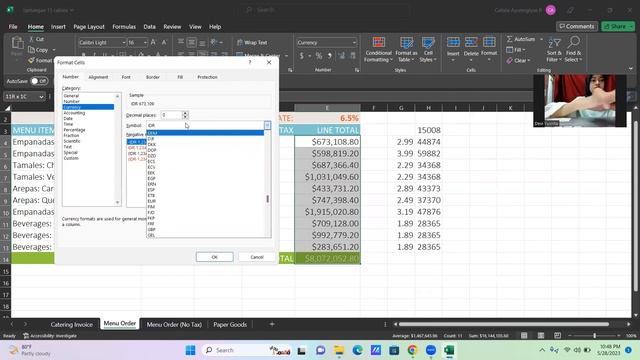Image resolution: width=640 pixels, height=360 pixels.
Task: Click the Comma Style icon
Action: click(x=329, y=56)
